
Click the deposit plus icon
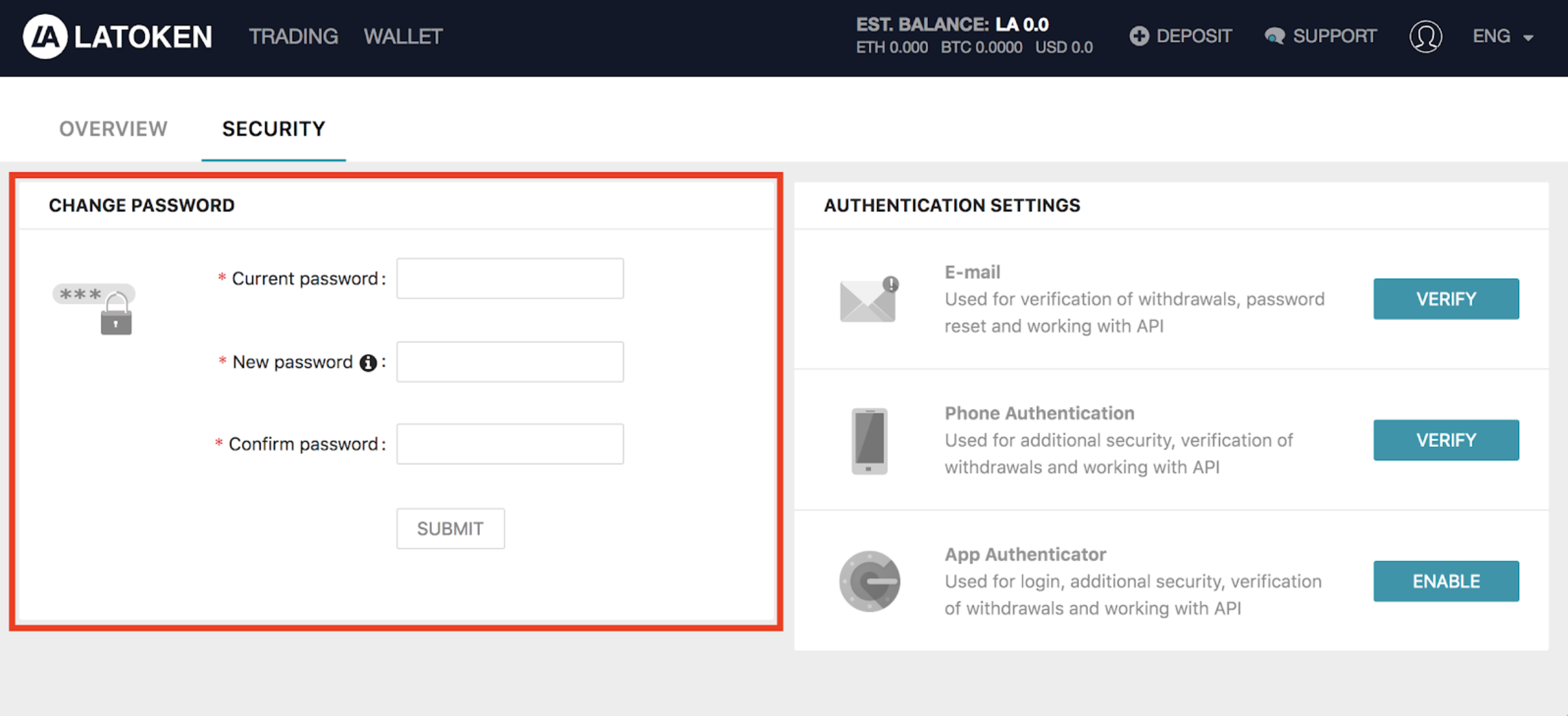click(x=1139, y=37)
